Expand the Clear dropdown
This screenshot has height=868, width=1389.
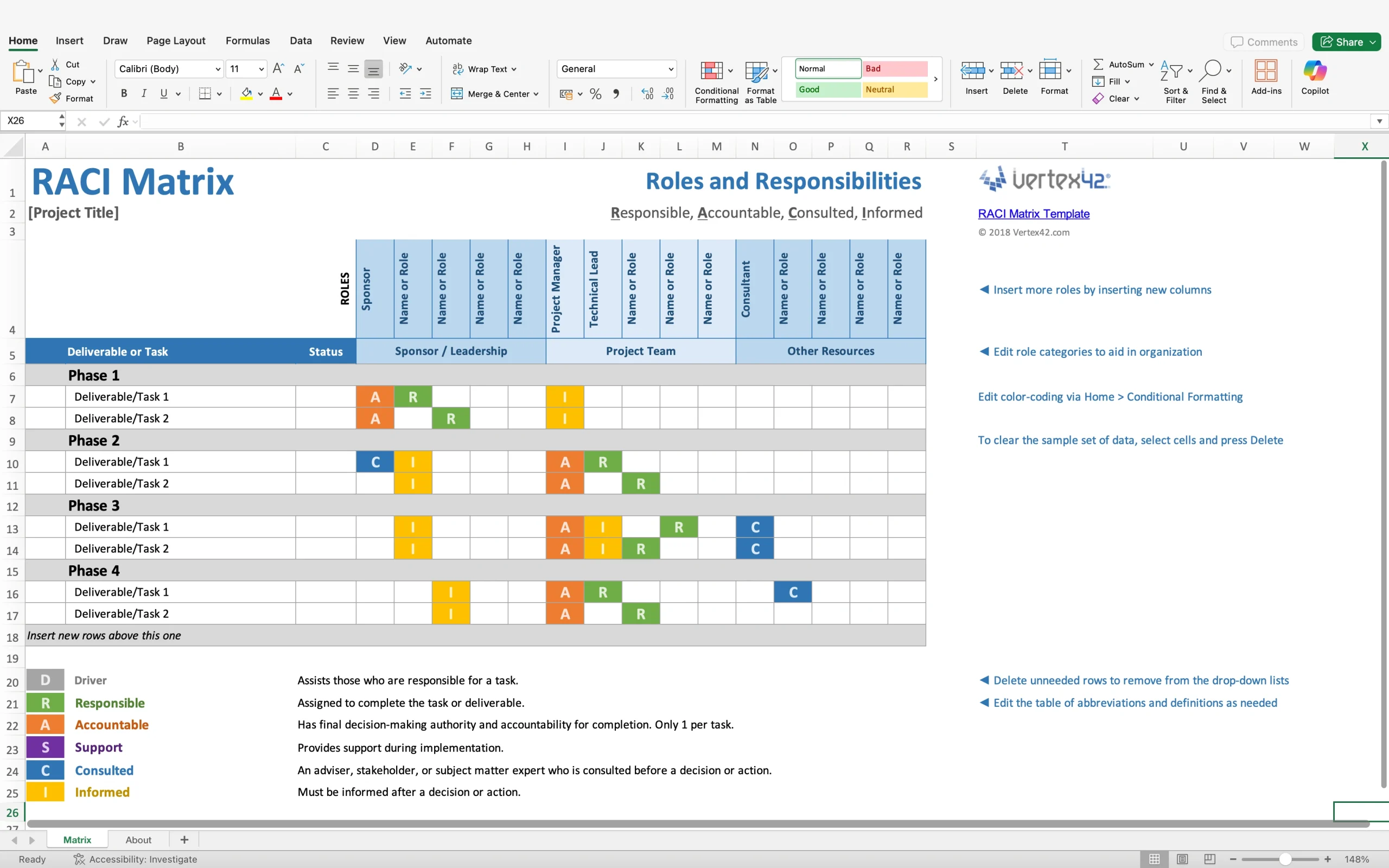tap(1137, 99)
